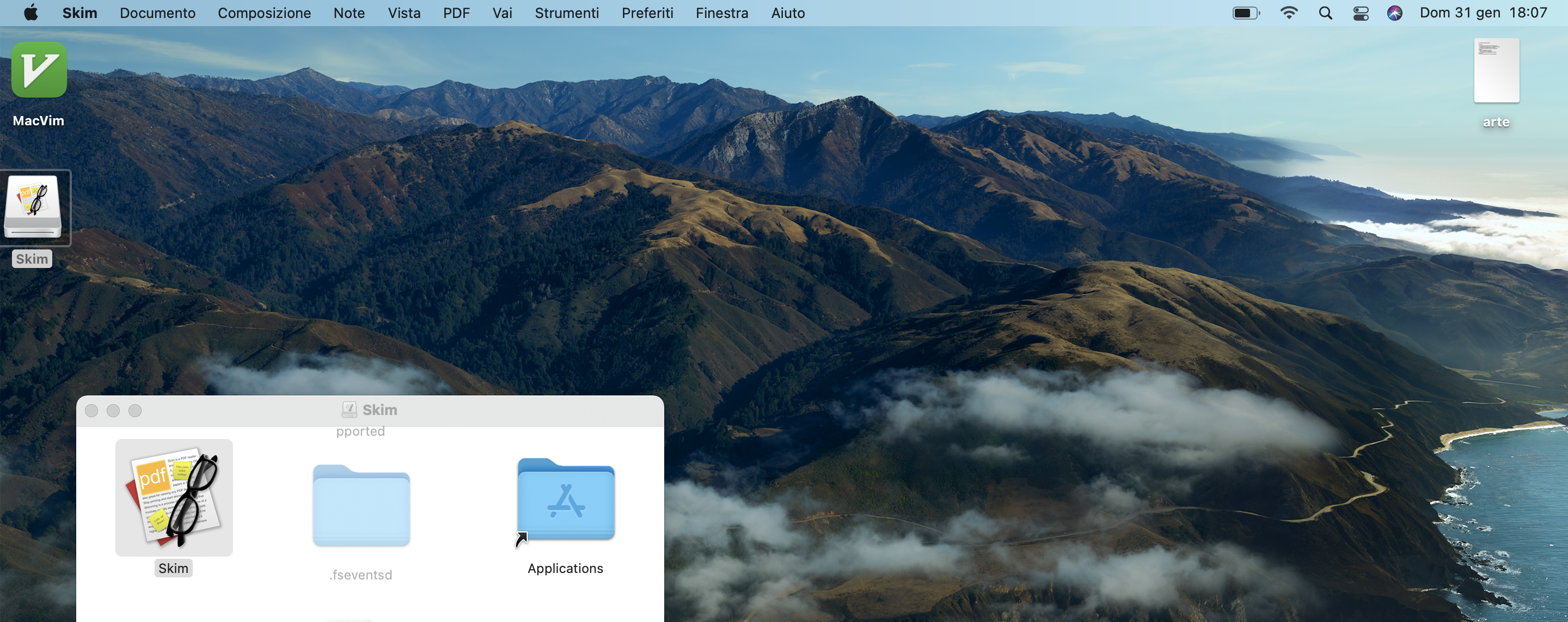Open the Strumenti menu

[x=566, y=13]
